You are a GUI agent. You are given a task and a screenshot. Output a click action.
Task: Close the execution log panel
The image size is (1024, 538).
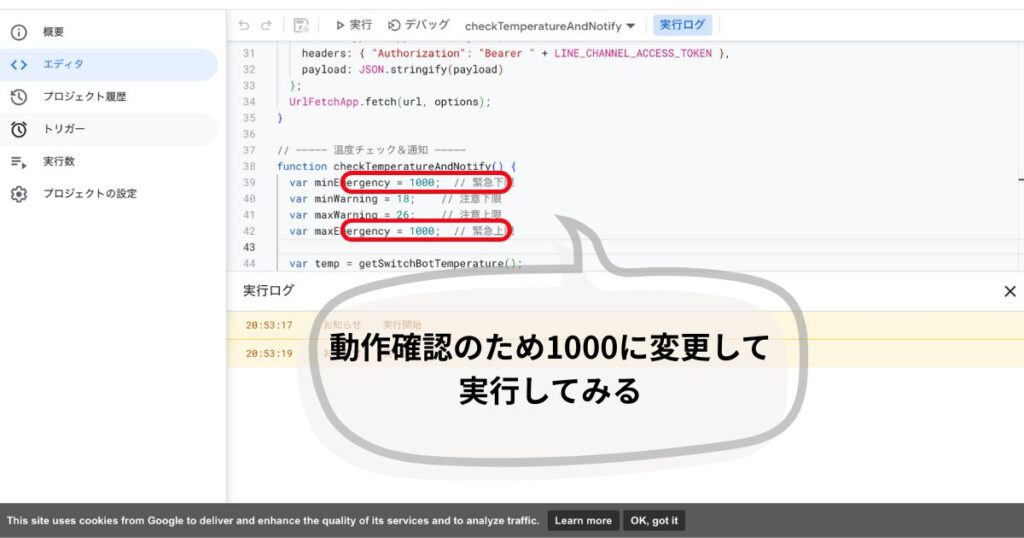pyautogui.click(x=1010, y=291)
